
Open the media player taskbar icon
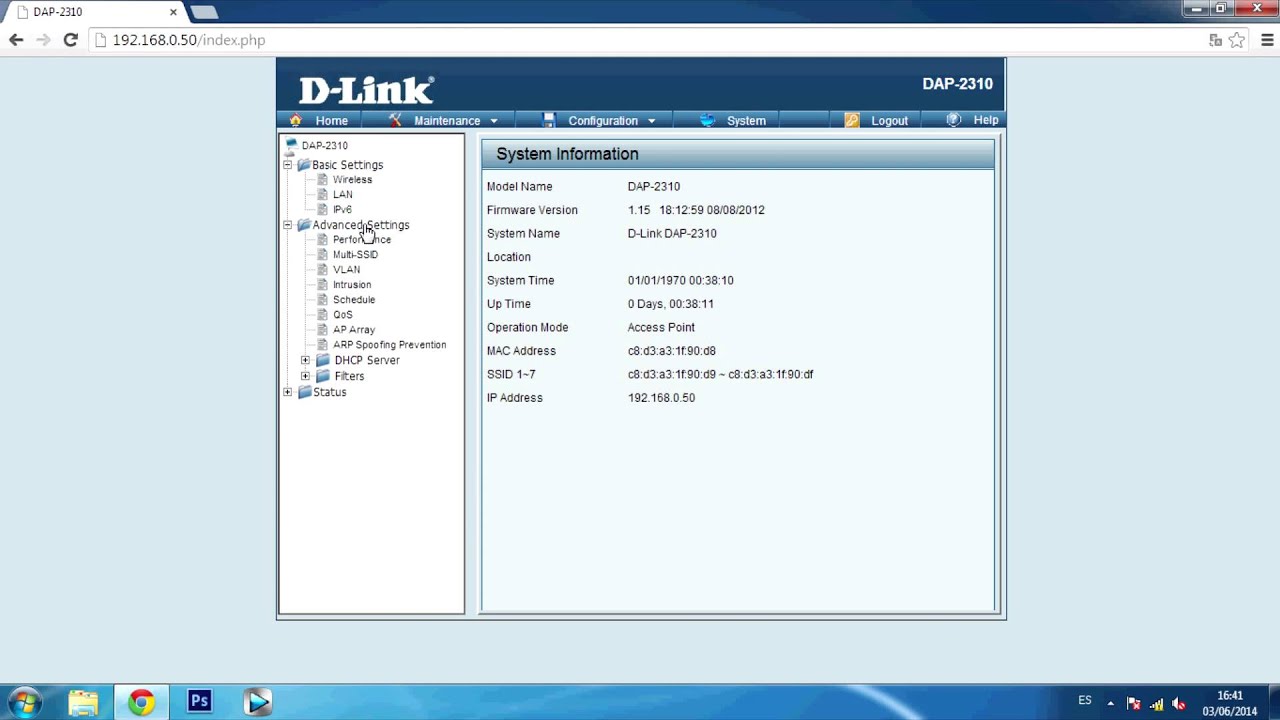click(x=257, y=702)
